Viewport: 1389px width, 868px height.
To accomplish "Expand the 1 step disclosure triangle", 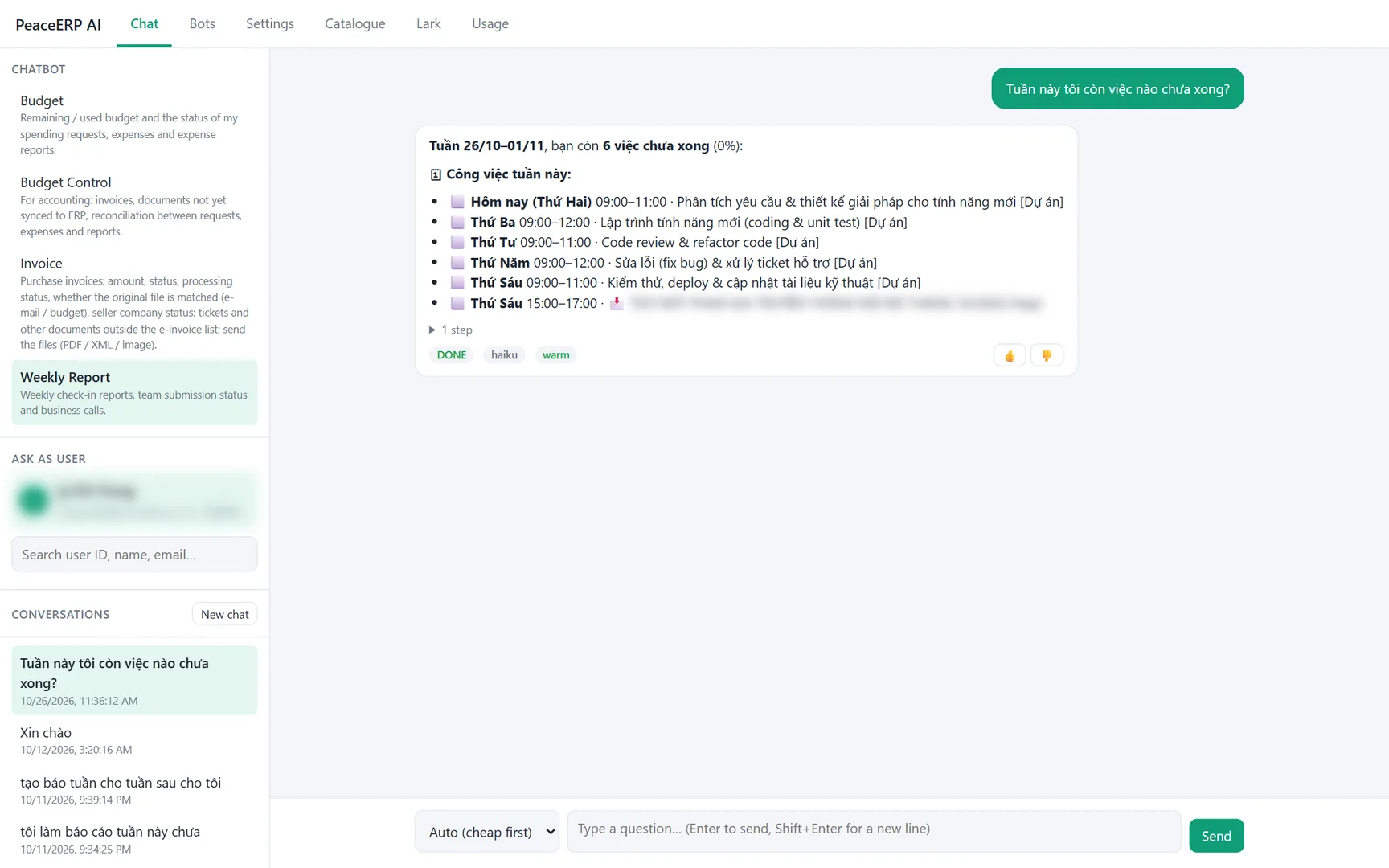I will point(432,330).
